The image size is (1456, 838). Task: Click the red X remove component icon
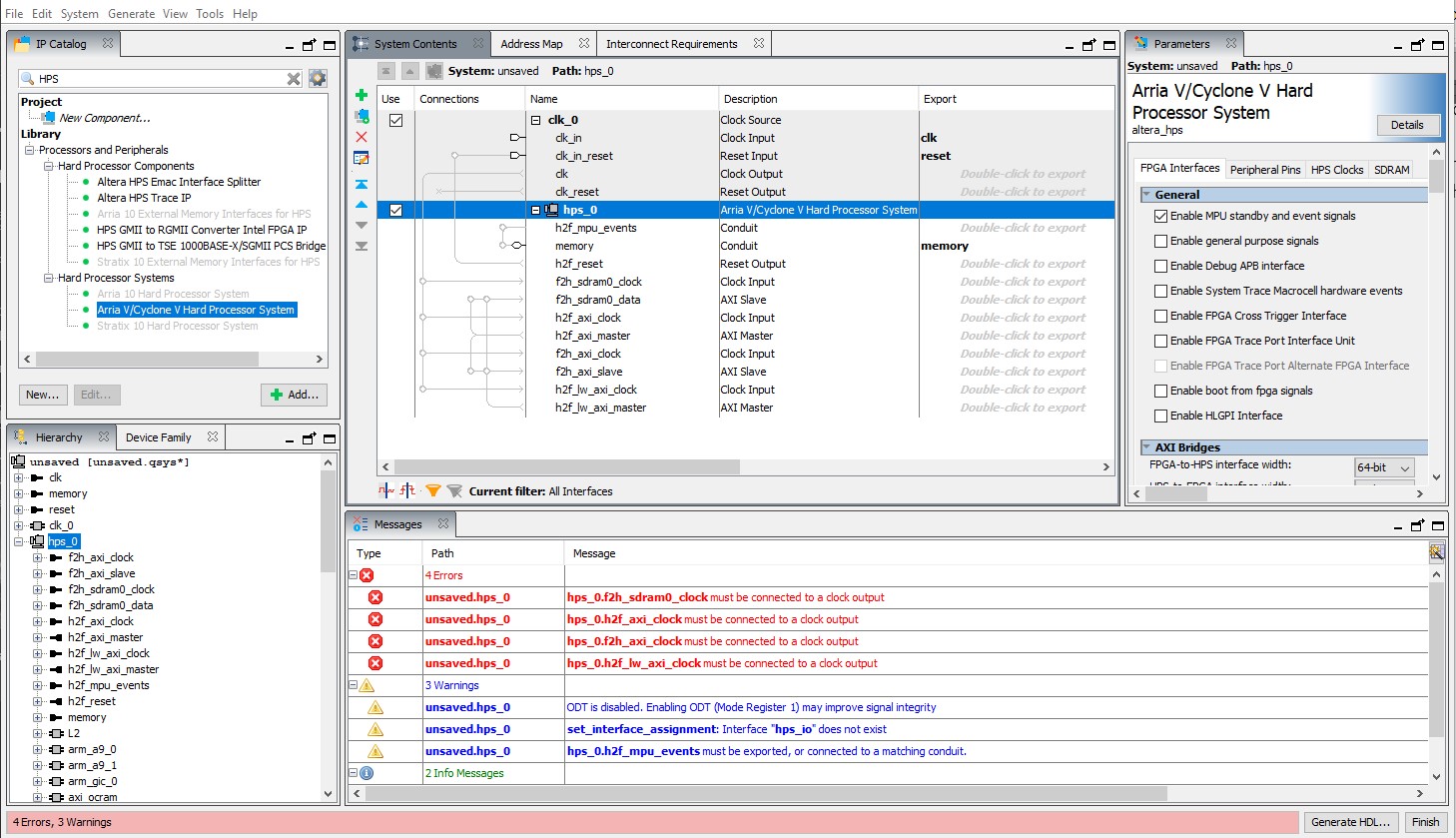(362, 137)
